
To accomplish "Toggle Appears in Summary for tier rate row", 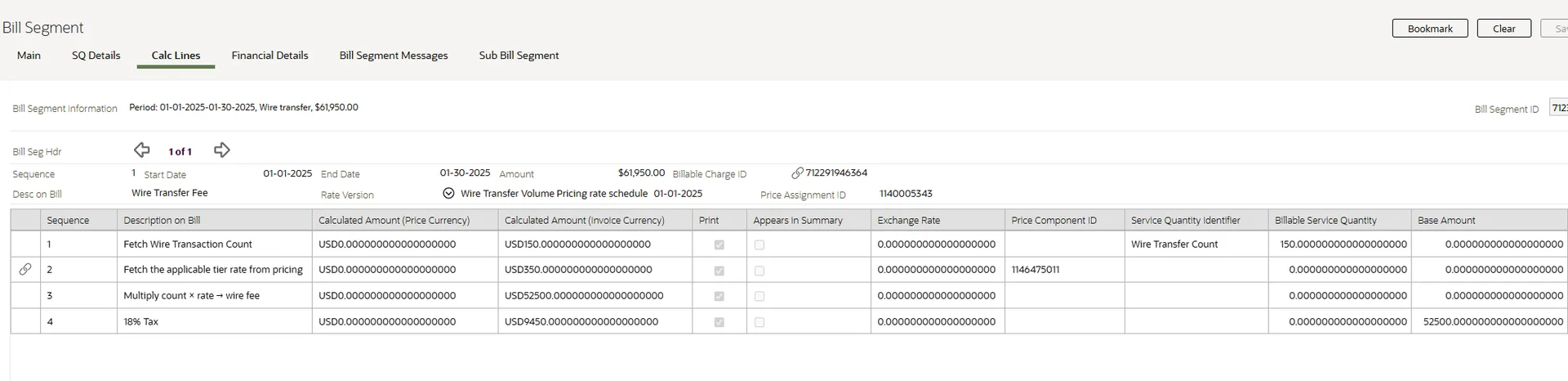I will (759, 270).
